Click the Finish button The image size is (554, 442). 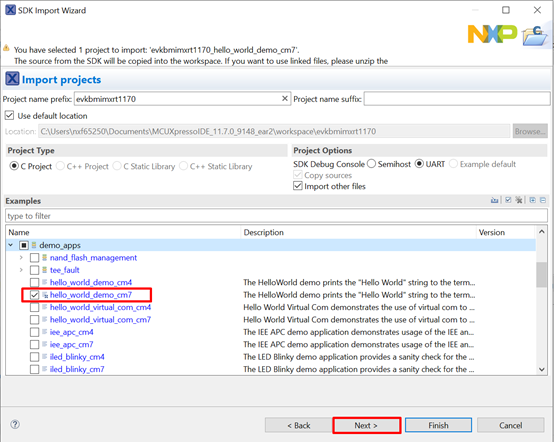coord(438,425)
